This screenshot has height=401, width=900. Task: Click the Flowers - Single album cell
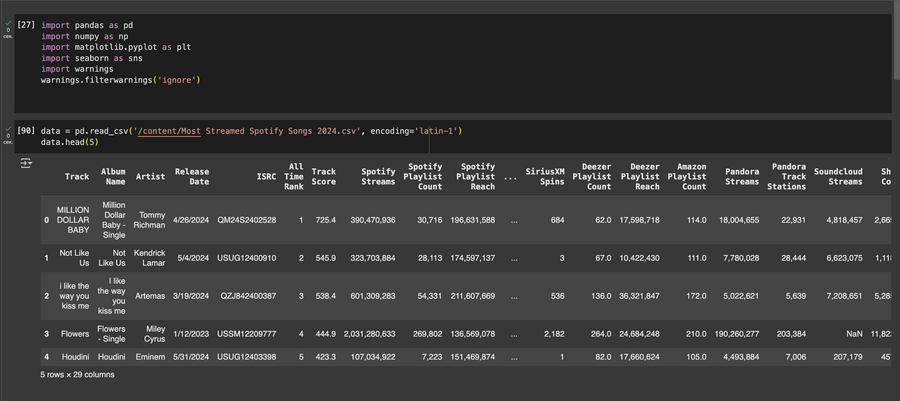pyautogui.click(x=111, y=333)
